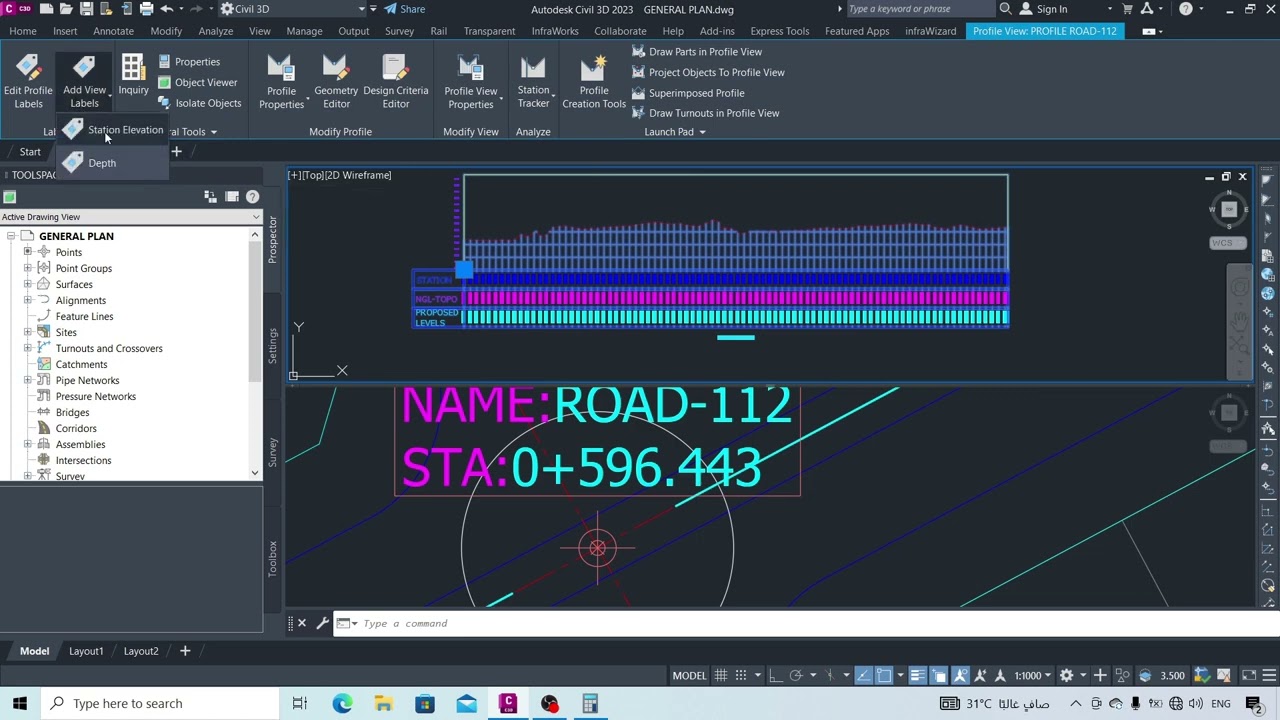Open Profile Creation Tools
Image resolution: width=1280 pixels, height=720 pixels.
[594, 80]
